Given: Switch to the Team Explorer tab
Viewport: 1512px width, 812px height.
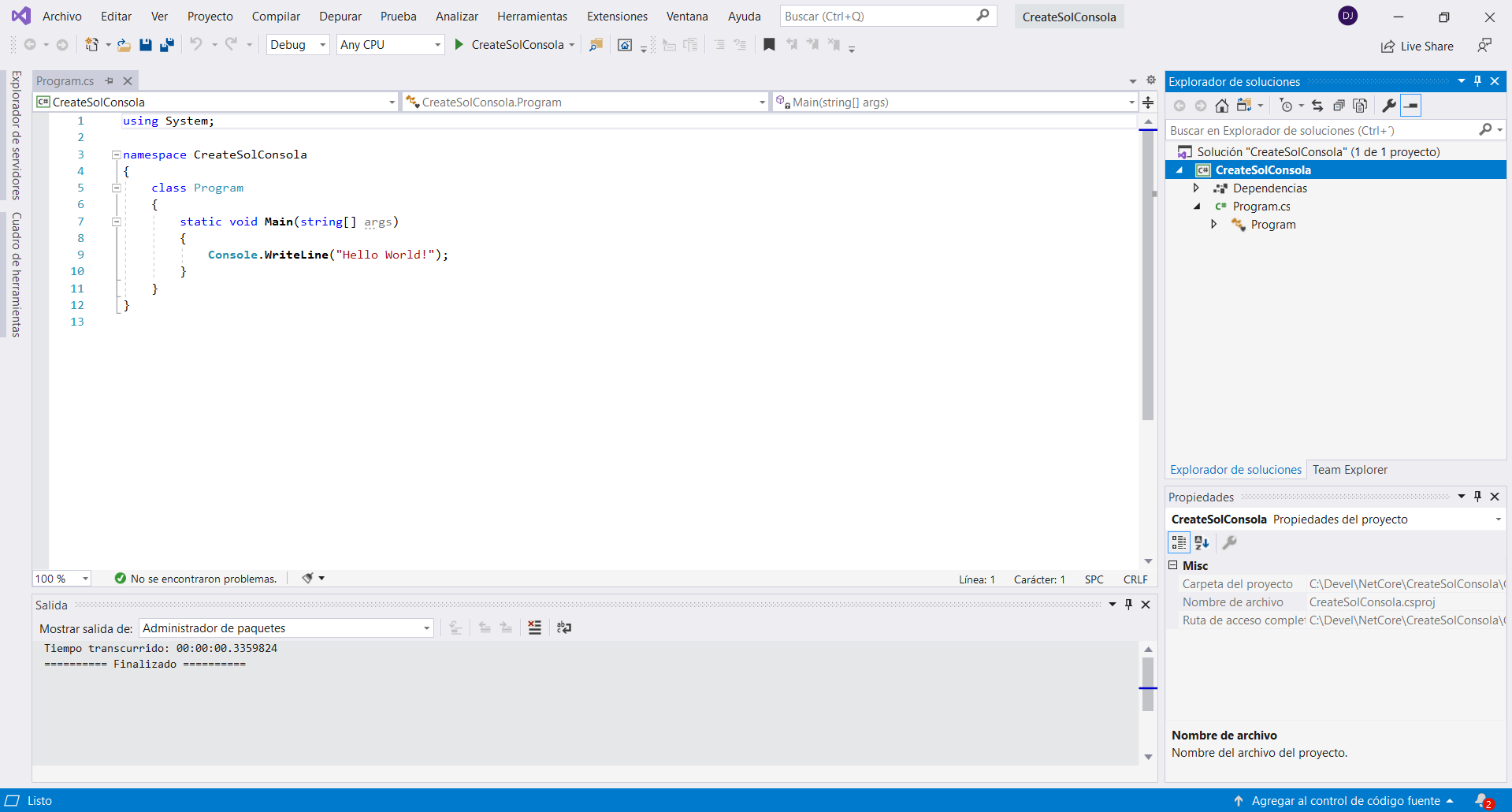Looking at the screenshot, I should point(1350,470).
